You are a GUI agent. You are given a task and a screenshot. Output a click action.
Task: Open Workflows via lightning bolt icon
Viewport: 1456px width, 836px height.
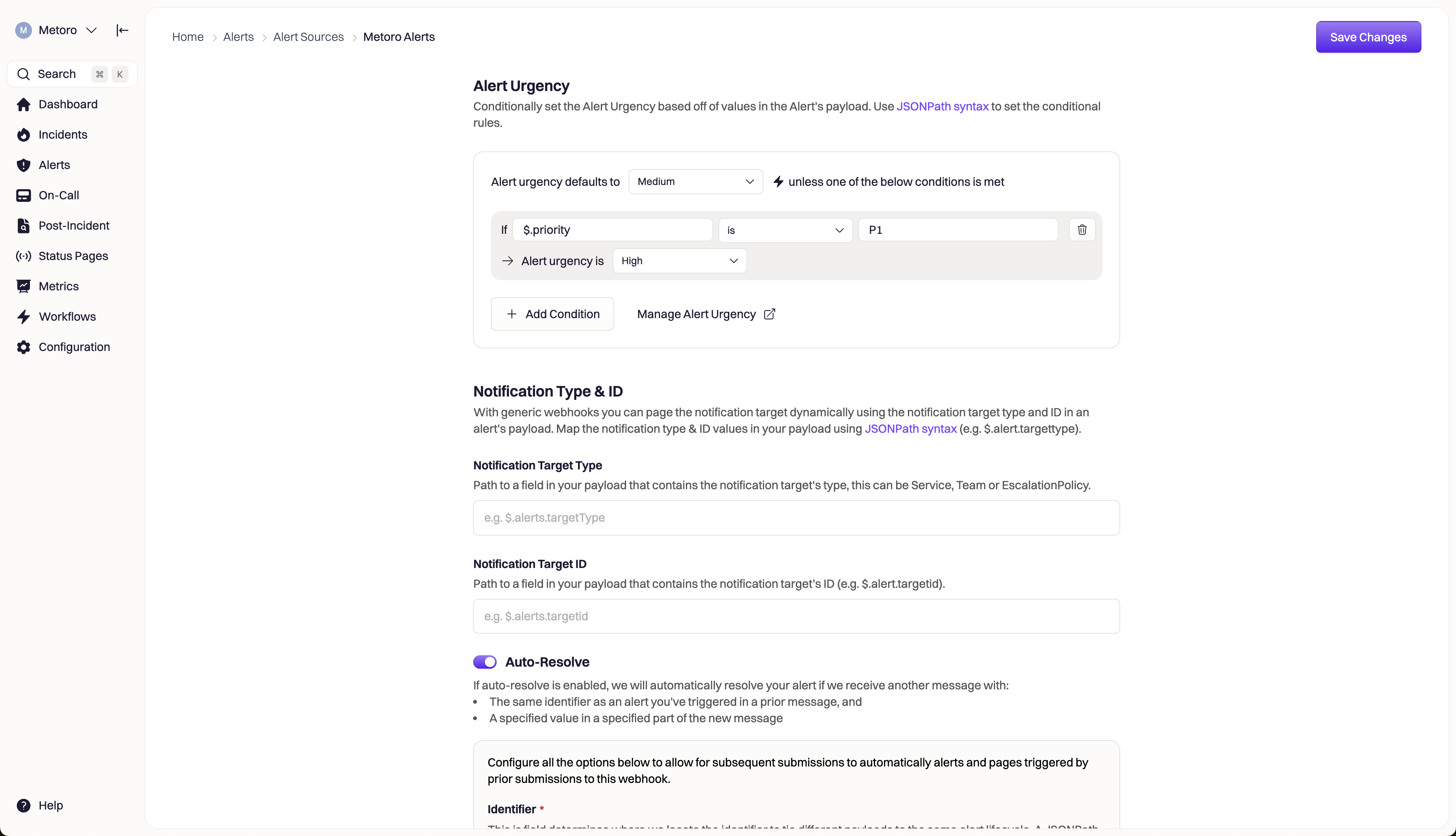[x=24, y=317]
